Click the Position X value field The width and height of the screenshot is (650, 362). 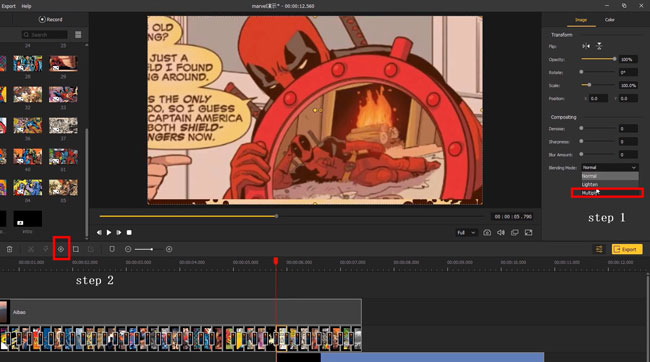(x=598, y=99)
